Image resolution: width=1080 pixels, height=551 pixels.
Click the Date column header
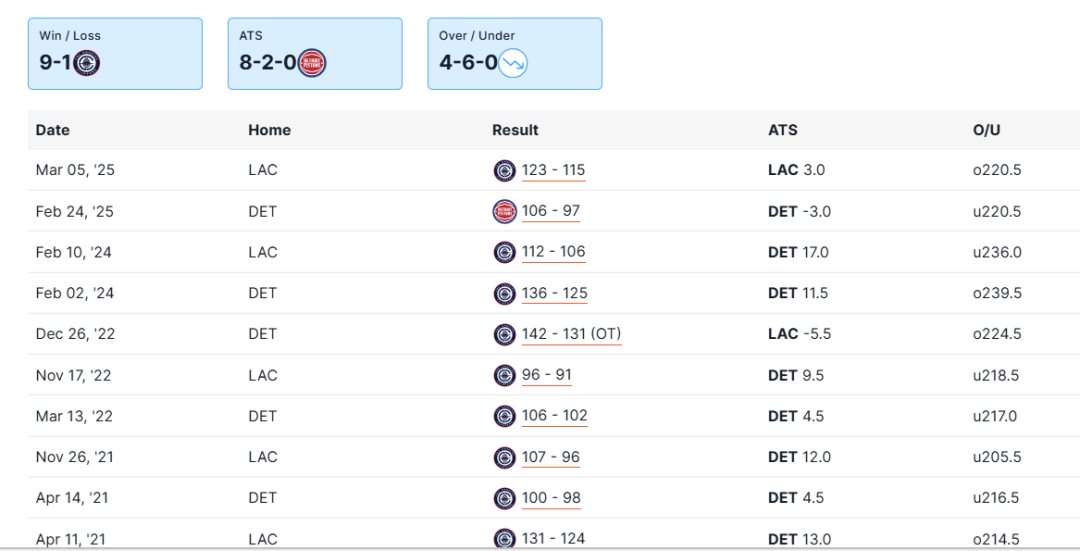pyautogui.click(x=53, y=130)
